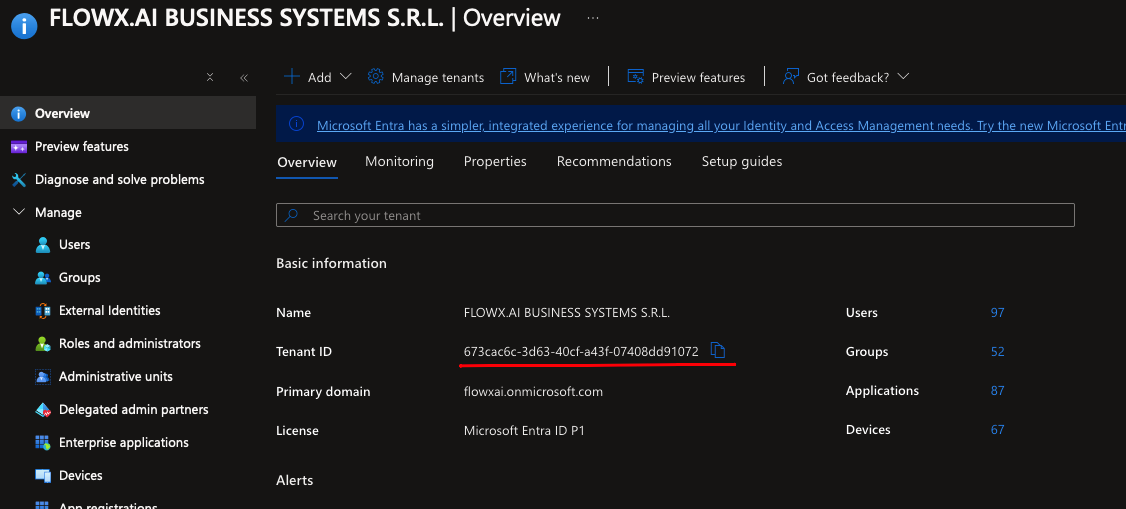Screen dimensions: 1126x509
Task: Click the Preview features sidebar icon
Action: click(19, 146)
